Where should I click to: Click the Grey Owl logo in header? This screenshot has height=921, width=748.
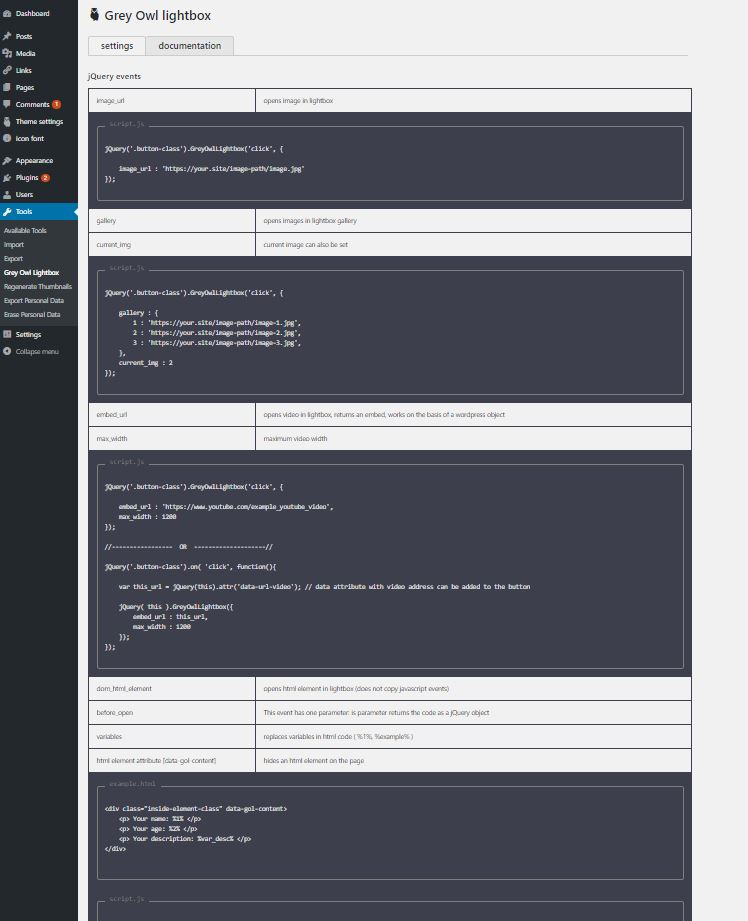(x=94, y=15)
